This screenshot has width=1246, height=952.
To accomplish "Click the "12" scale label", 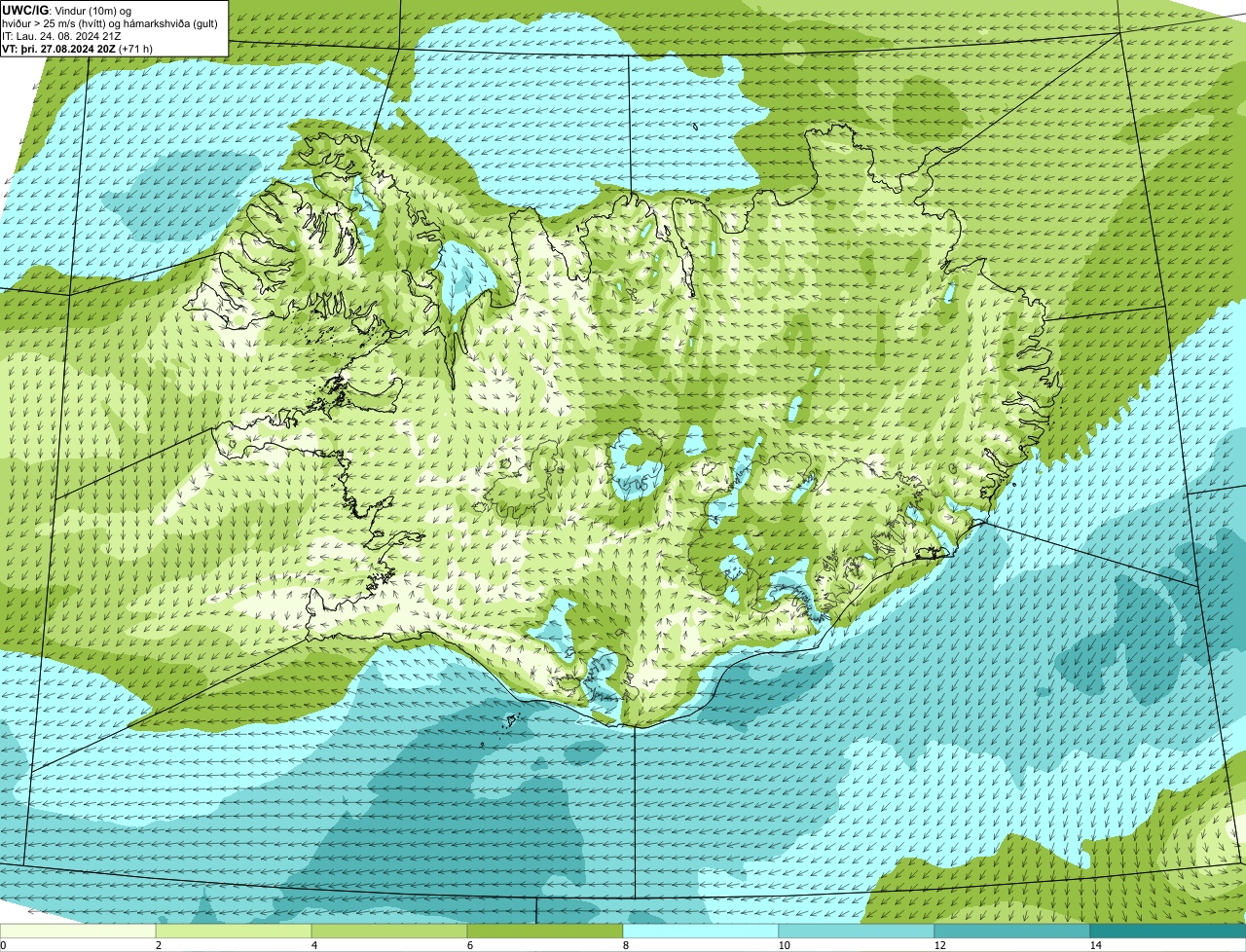I will [939, 945].
